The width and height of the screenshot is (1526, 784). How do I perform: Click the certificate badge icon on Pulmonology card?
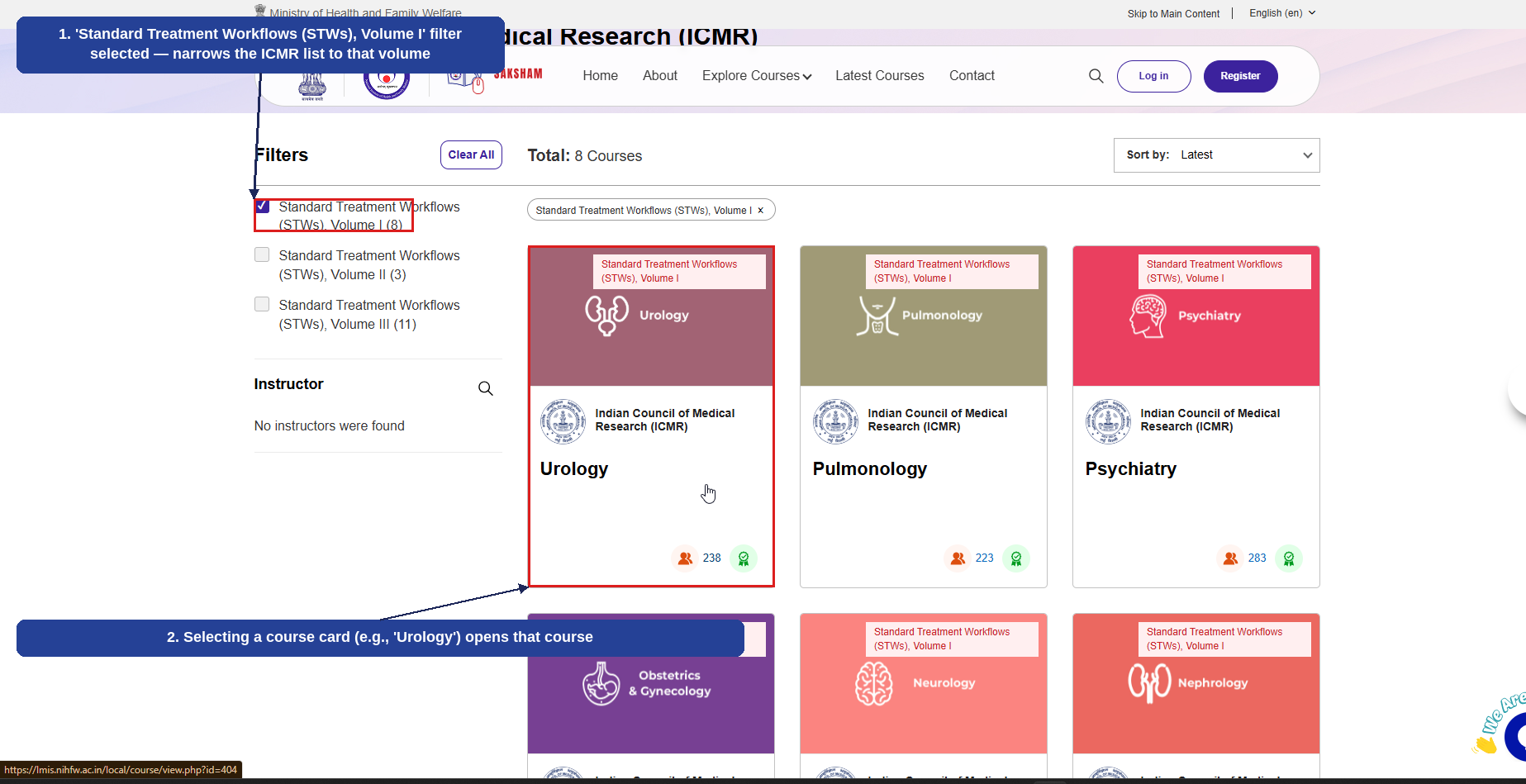point(1016,558)
